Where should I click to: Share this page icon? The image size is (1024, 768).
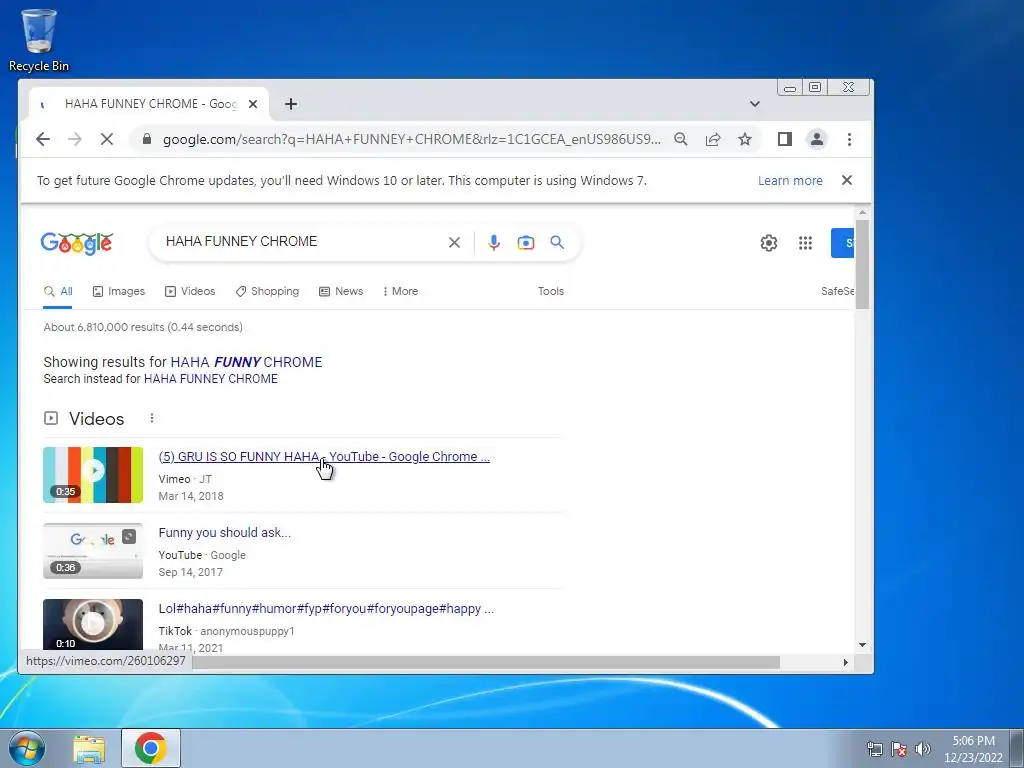tap(712, 139)
